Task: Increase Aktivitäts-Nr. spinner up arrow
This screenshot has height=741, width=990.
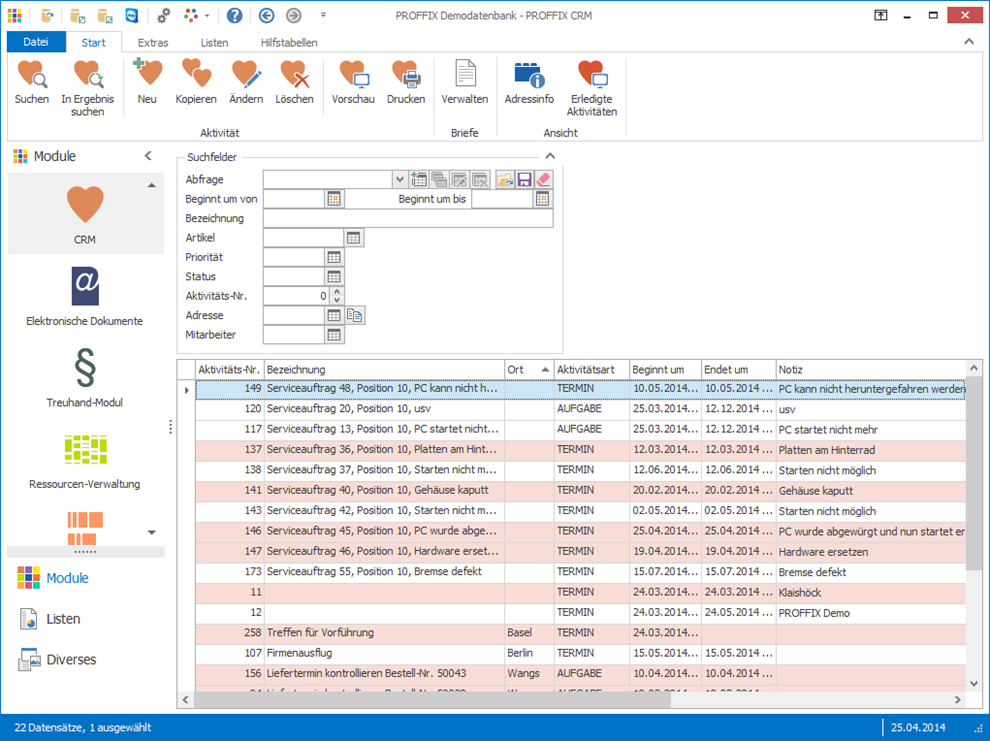Action: tap(337, 292)
